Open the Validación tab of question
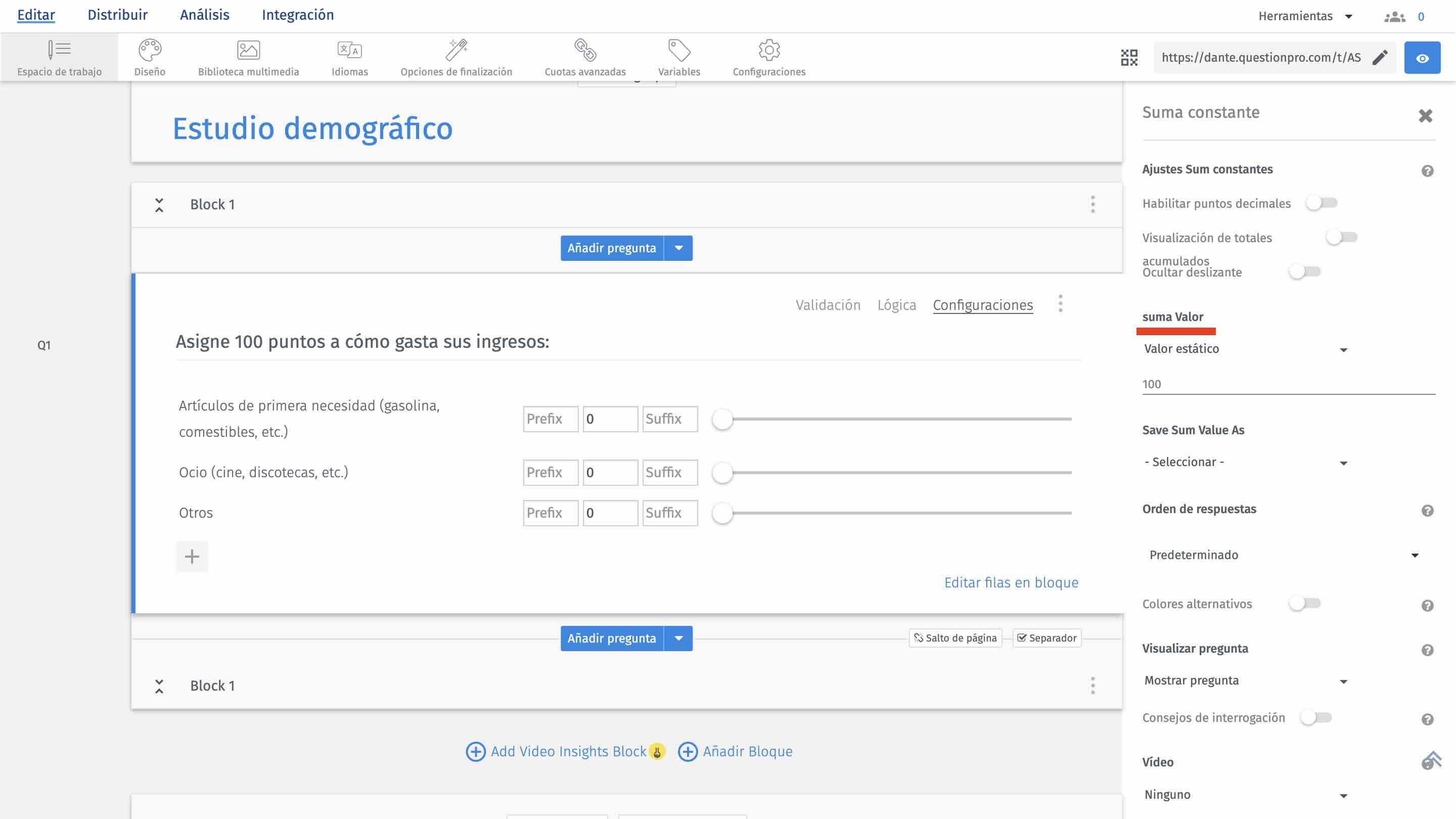Image resolution: width=1456 pixels, height=819 pixels. (x=828, y=305)
